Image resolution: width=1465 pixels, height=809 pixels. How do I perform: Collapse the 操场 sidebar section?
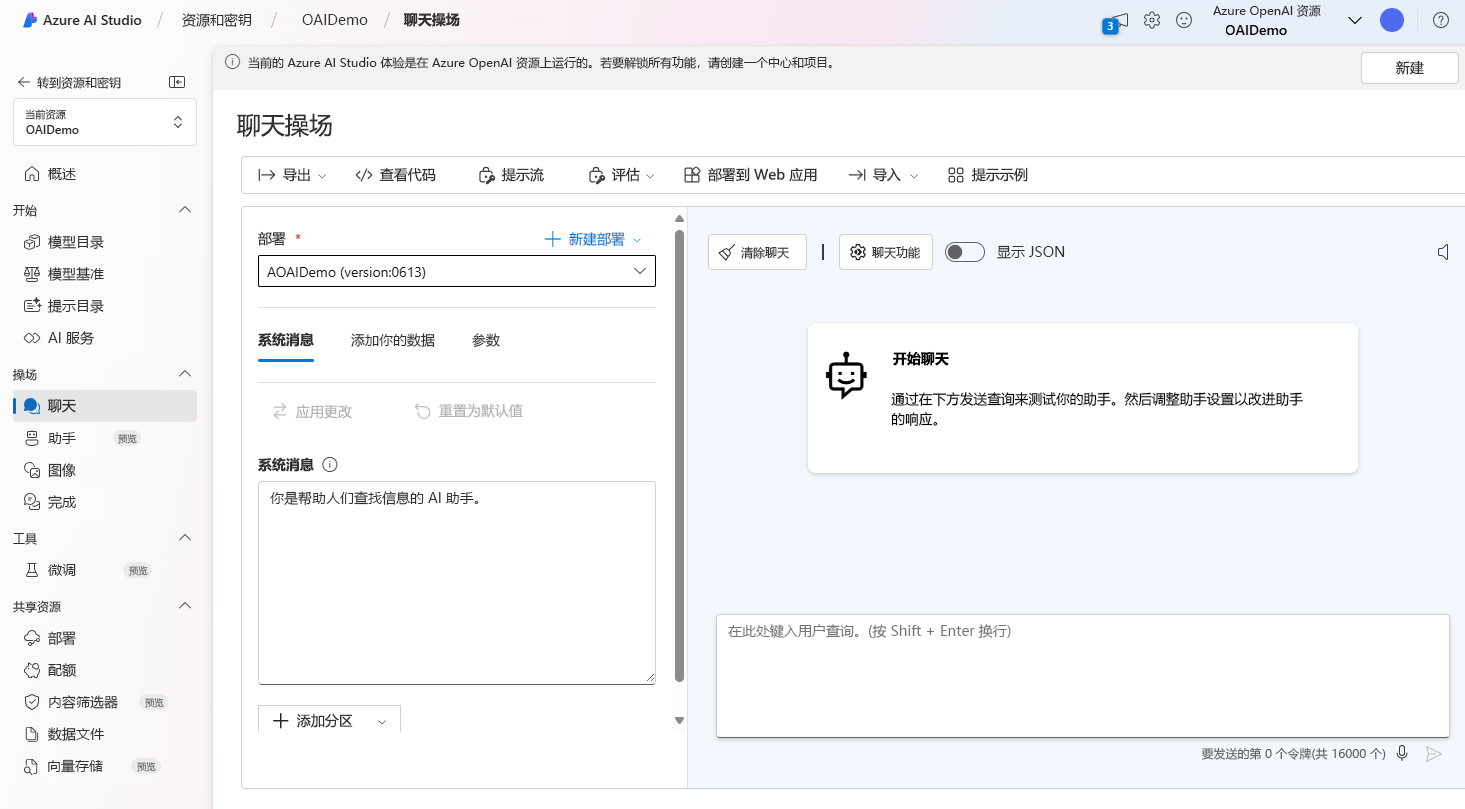[185, 374]
